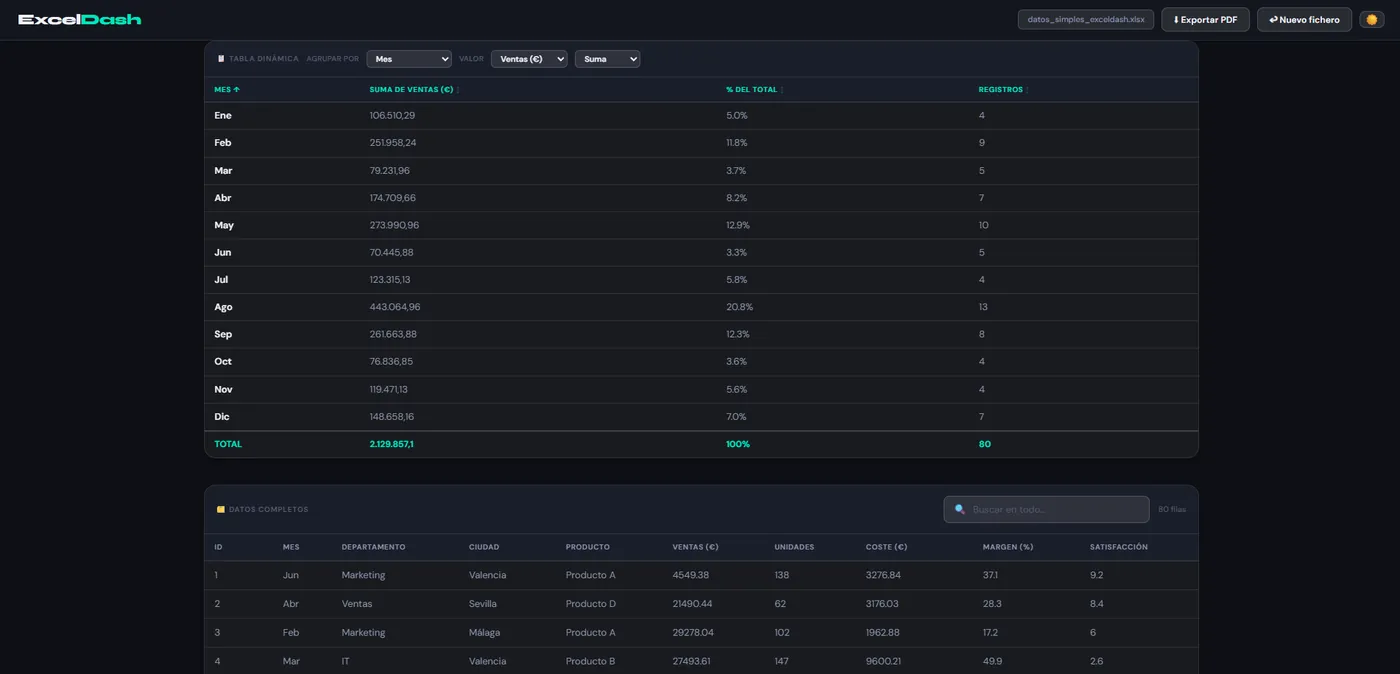Image resolution: width=1400 pixels, height=674 pixels.
Task: Click the Unidades column header
Action: 794,547
